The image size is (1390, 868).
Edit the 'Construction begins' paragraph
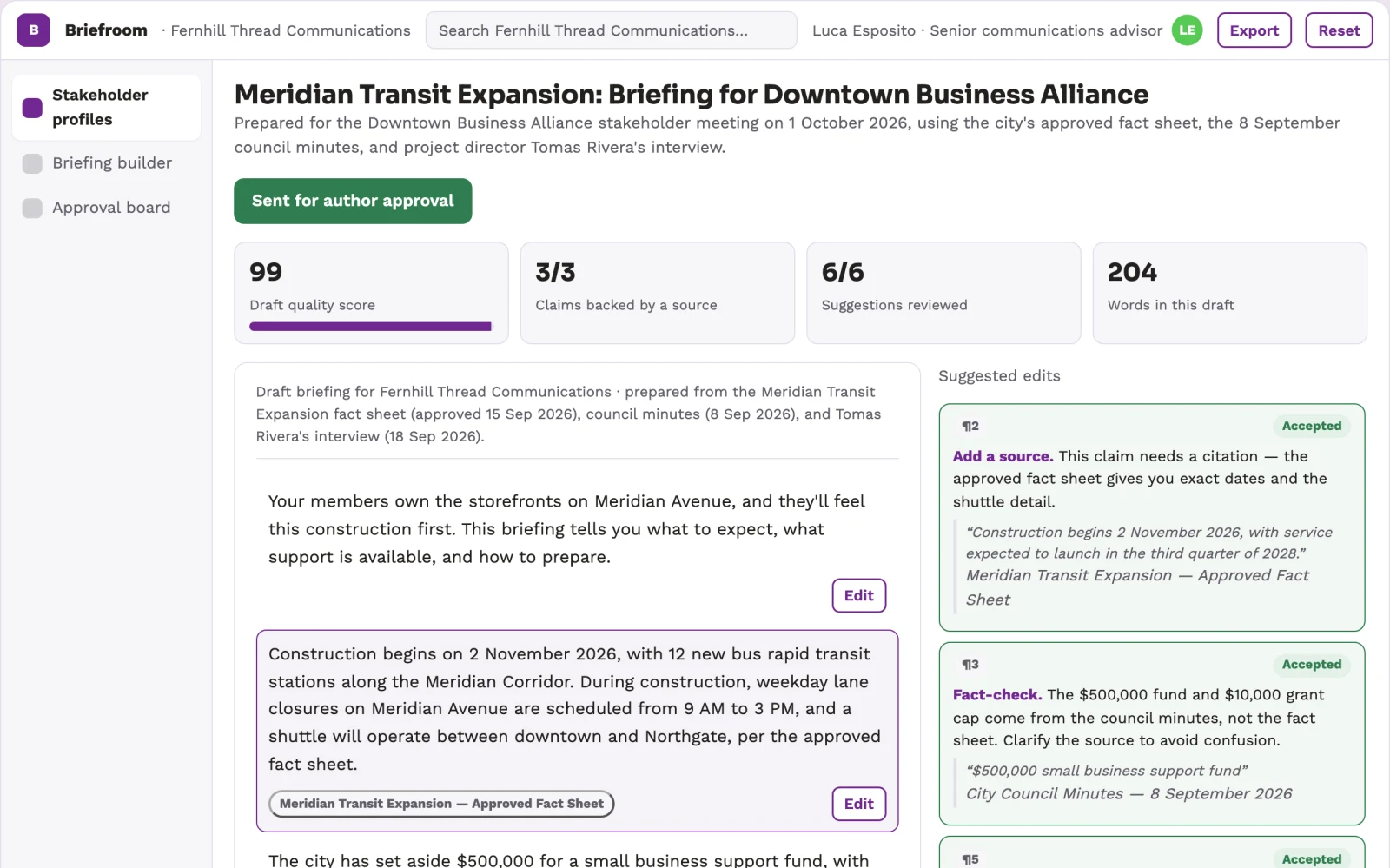coord(858,804)
